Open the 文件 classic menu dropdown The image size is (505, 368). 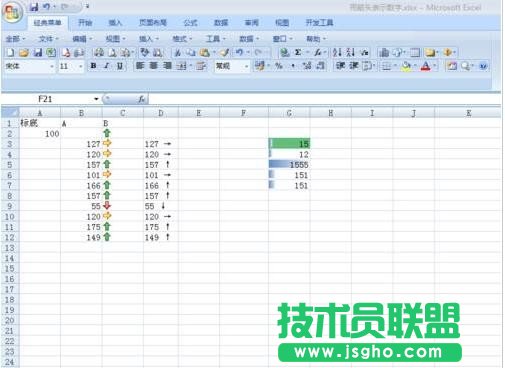coord(49,39)
